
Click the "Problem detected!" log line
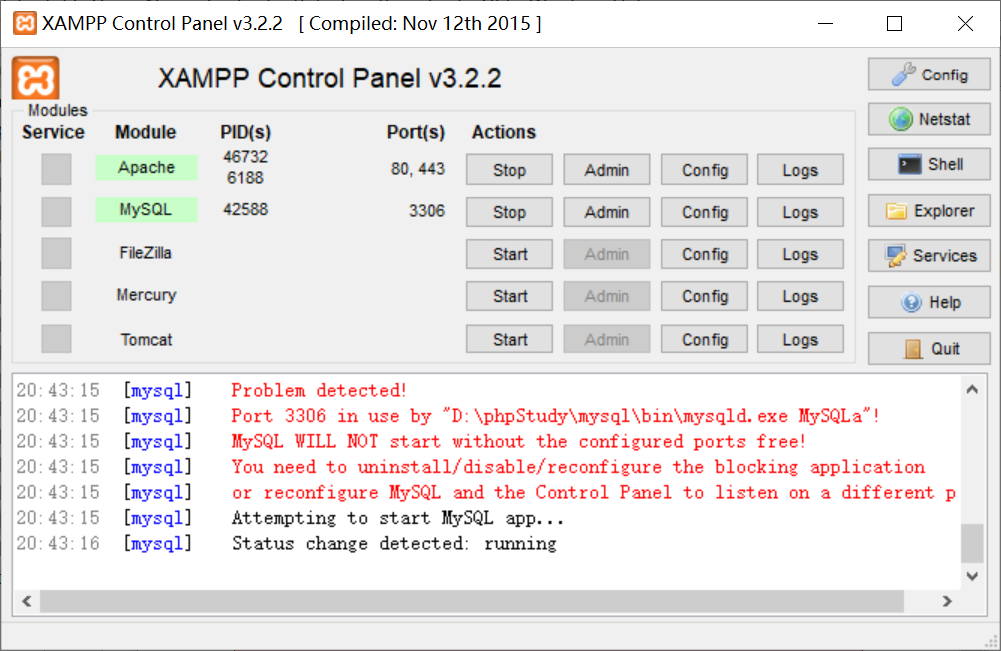point(319,390)
